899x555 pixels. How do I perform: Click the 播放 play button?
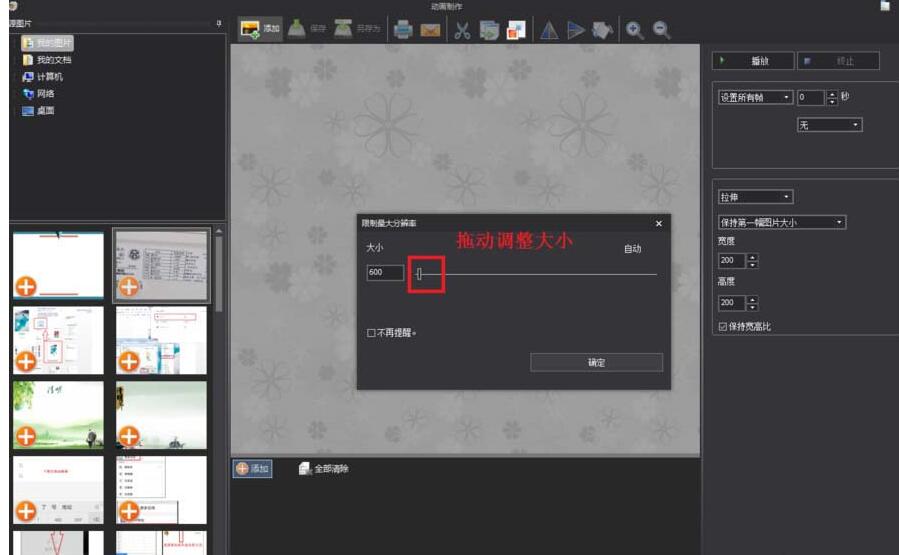[753, 61]
